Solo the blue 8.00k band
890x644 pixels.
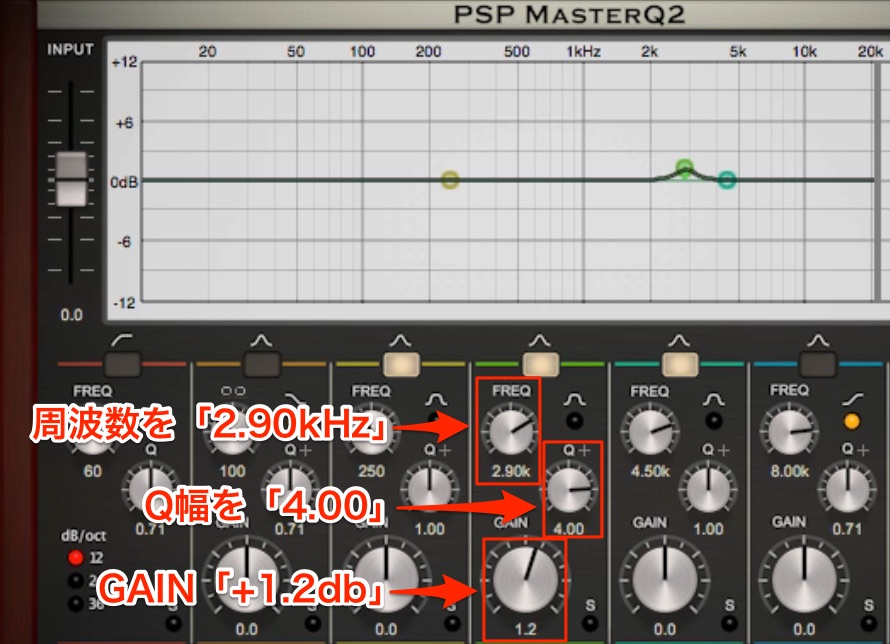point(868,624)
